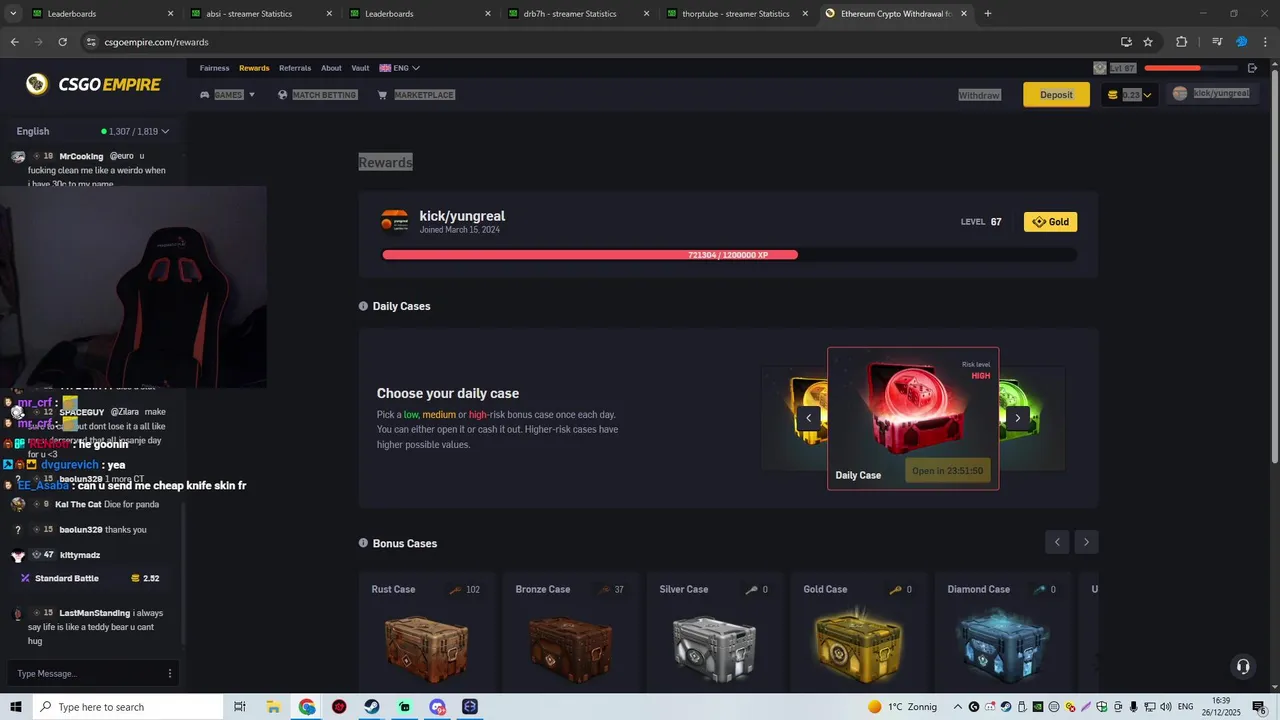Image resolution: width=1280 pixels, height=720 pixels.
Task: Click the Windows Start button
Action: (15, 707)
